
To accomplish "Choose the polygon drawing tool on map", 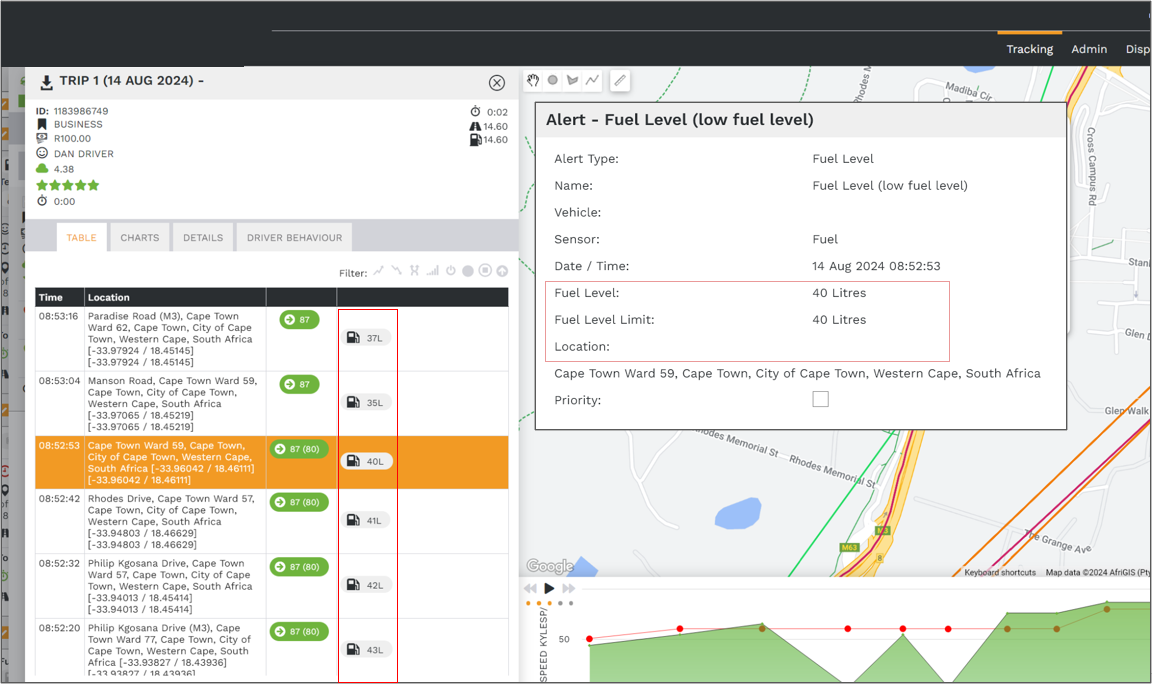I will pyautogui.click(x=572, y=80).
